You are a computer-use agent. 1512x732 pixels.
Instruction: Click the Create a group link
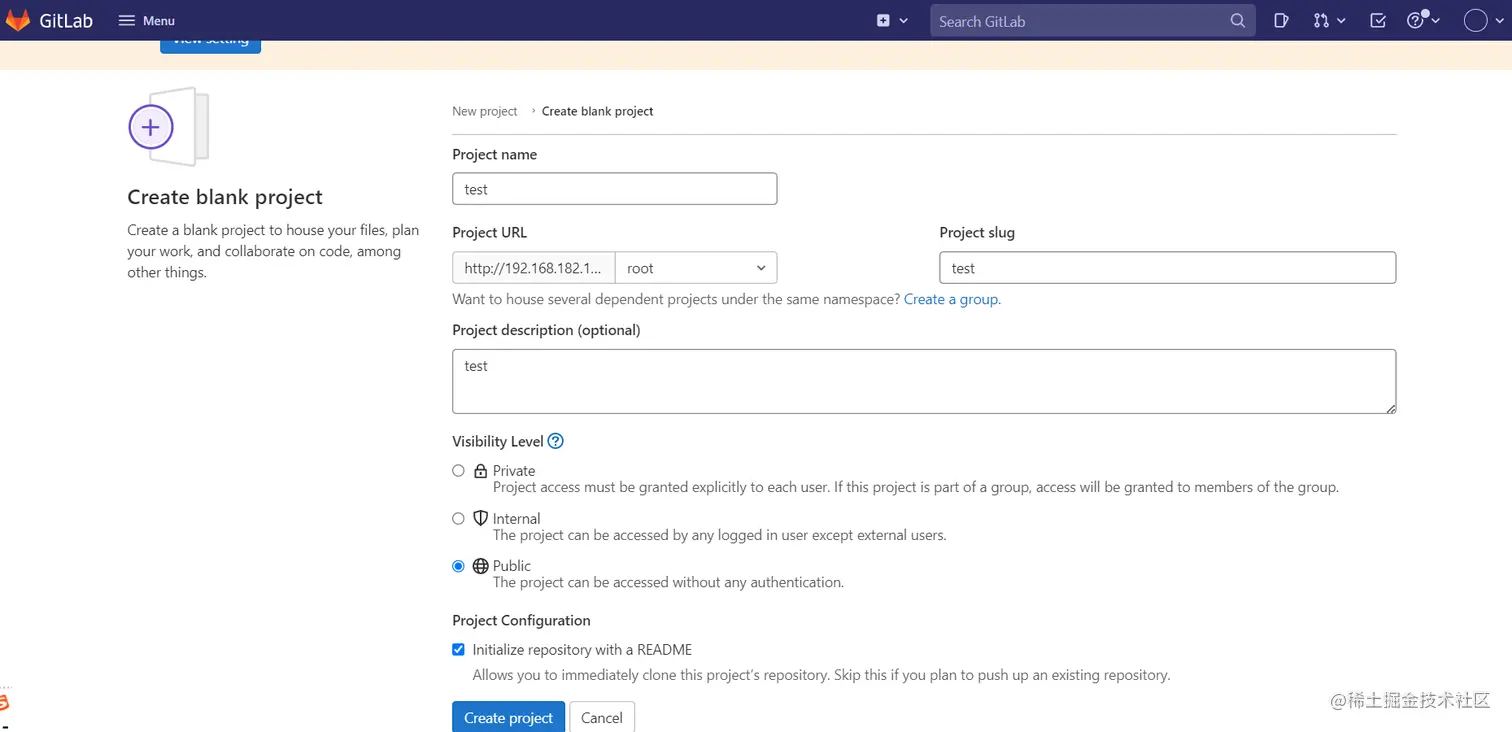click(951, 299)
